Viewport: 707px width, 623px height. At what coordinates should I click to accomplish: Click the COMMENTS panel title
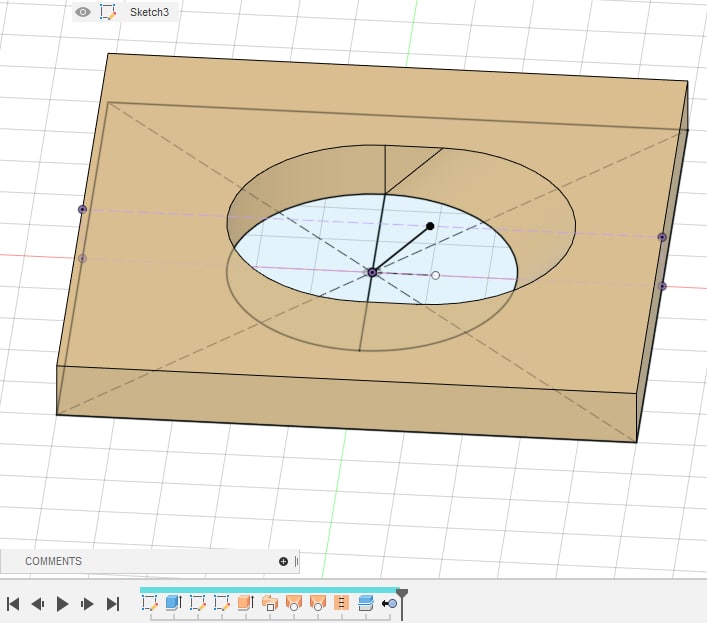pyautogui.click(x=53, y=561)
